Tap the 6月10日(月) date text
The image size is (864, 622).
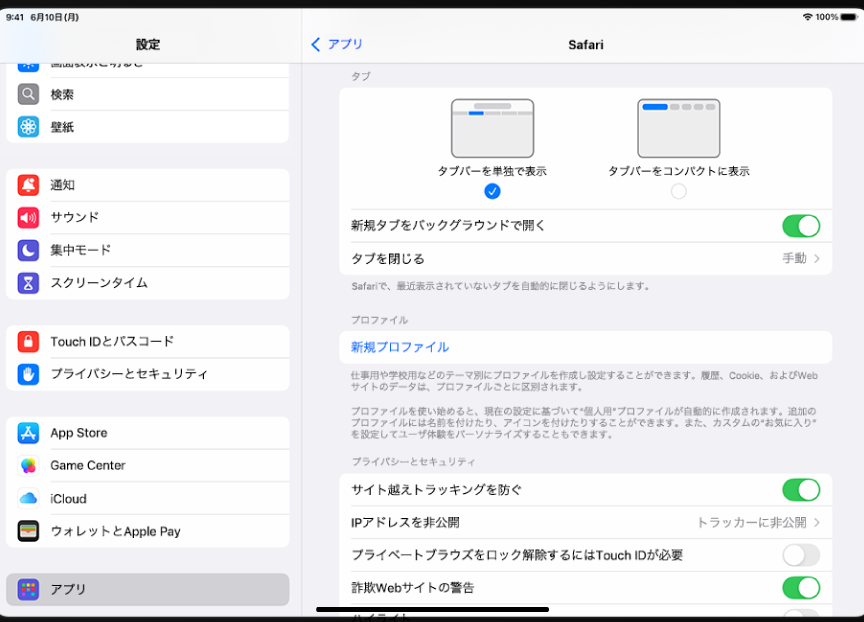(x=55, y=17)
